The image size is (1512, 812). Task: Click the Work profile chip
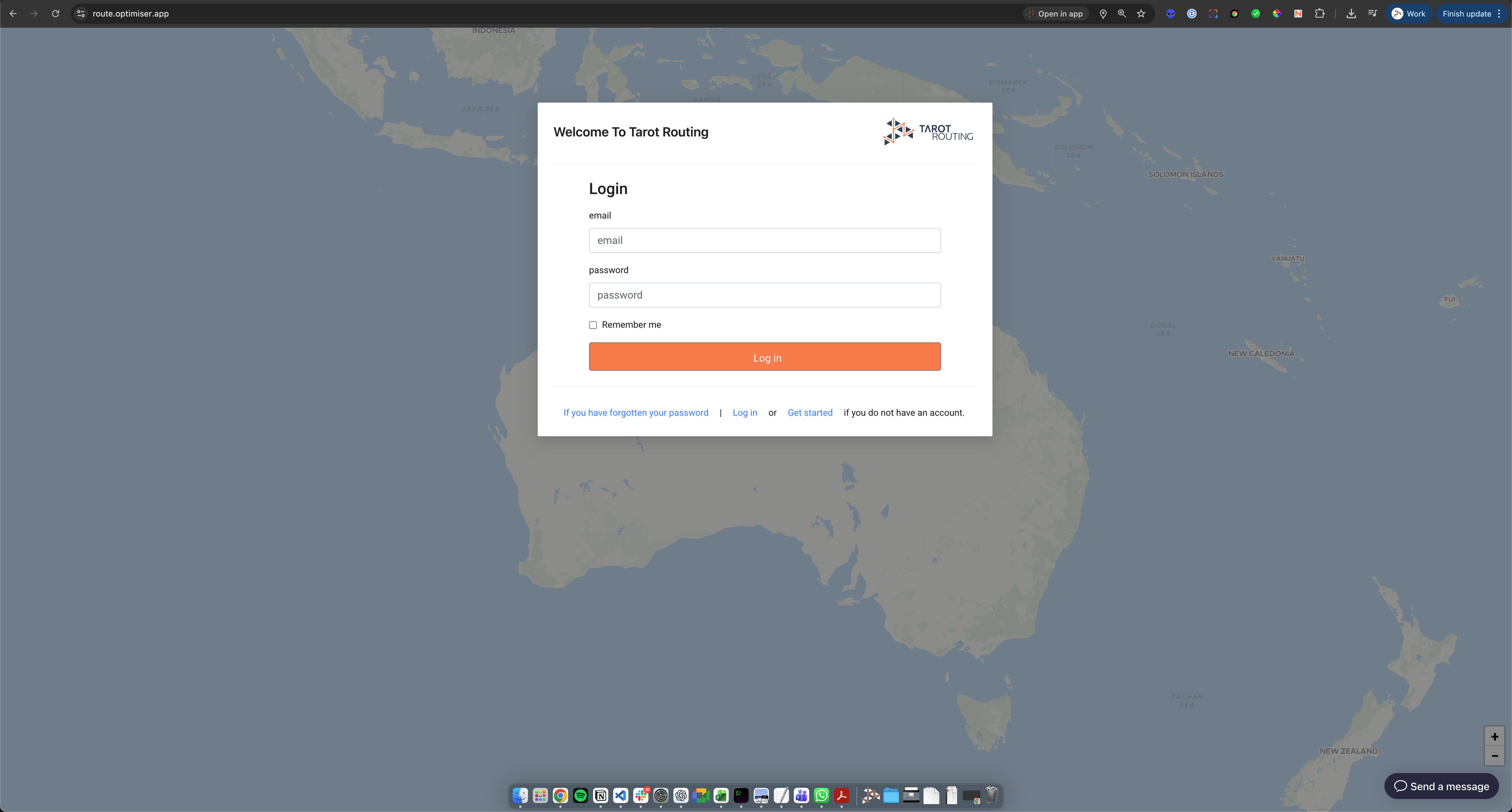tap(1409, 14)
